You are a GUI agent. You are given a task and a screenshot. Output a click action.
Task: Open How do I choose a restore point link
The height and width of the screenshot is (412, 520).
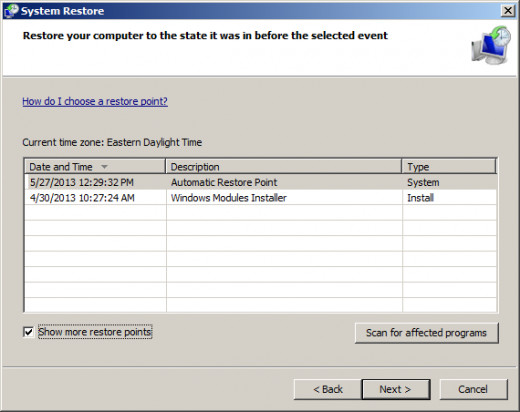(95, 101)
